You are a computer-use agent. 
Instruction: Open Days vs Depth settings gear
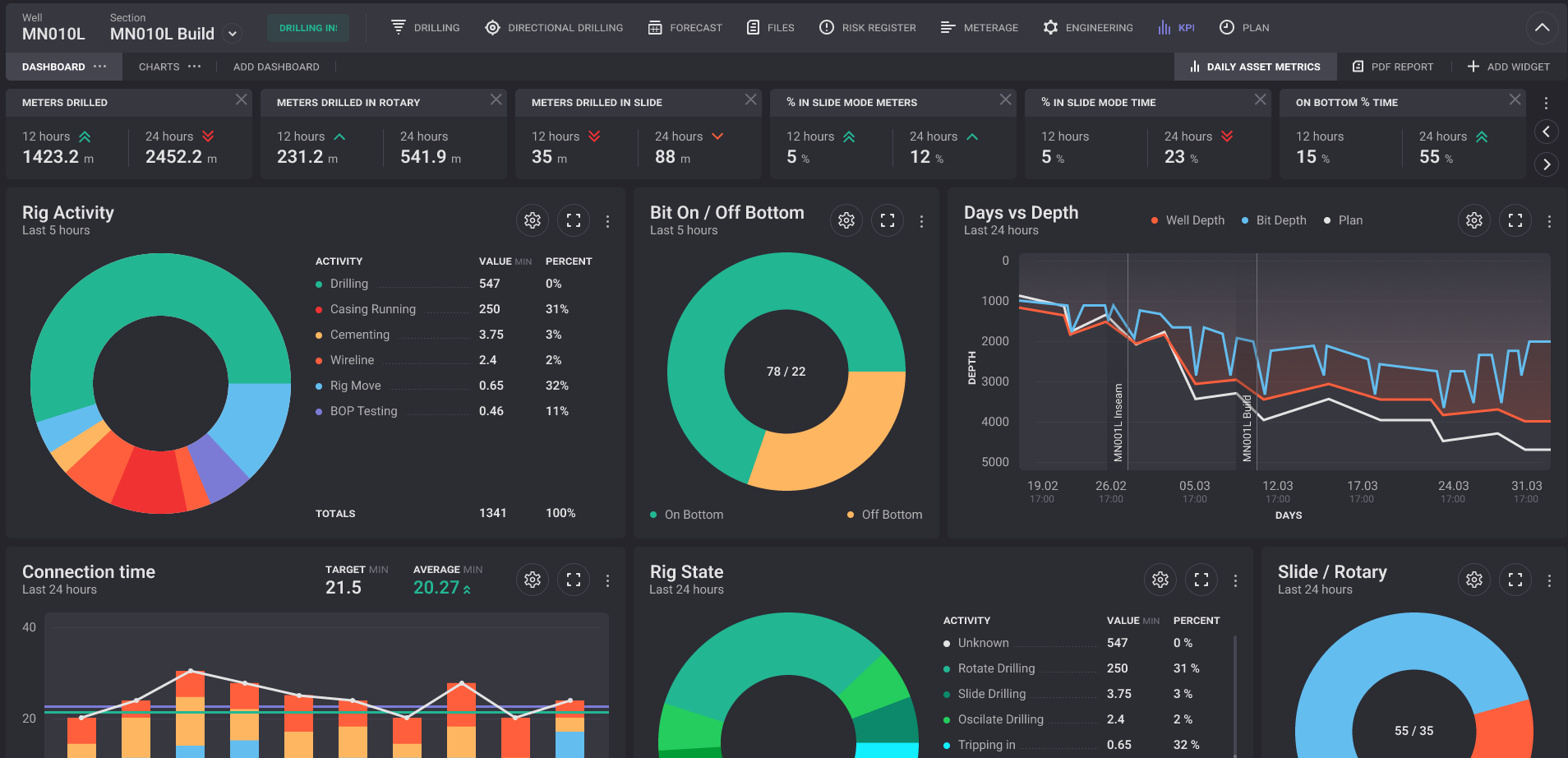(x=1474, y=220)
